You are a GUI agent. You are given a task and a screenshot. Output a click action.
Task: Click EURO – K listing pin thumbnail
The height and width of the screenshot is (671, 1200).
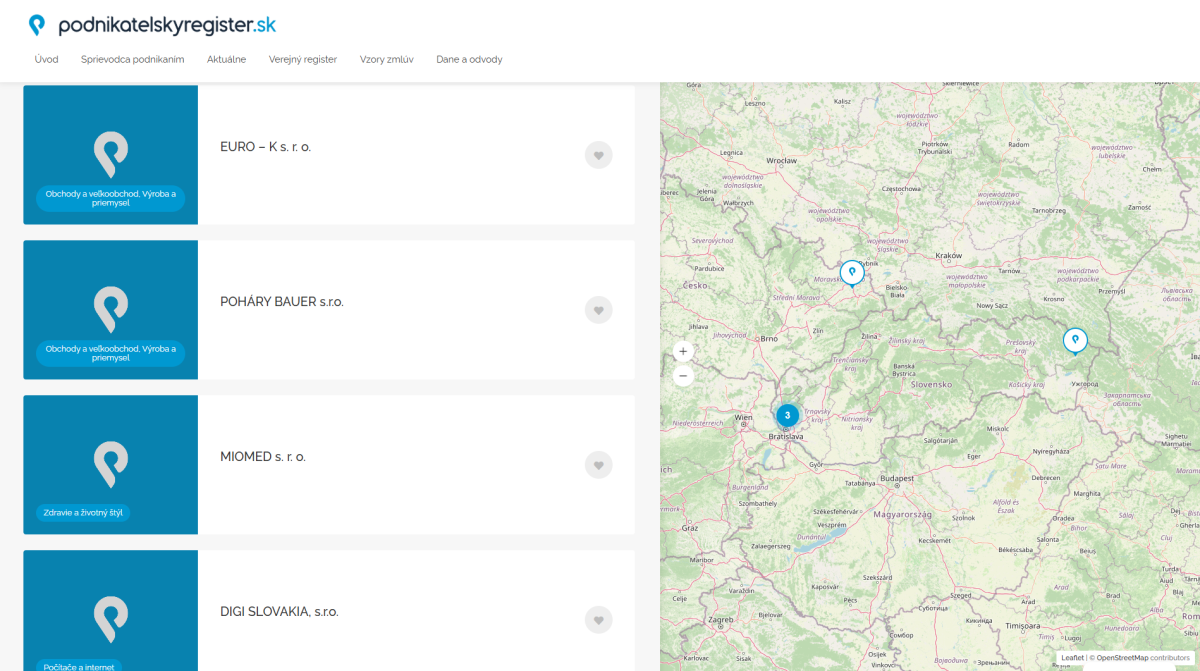point(110,155)
